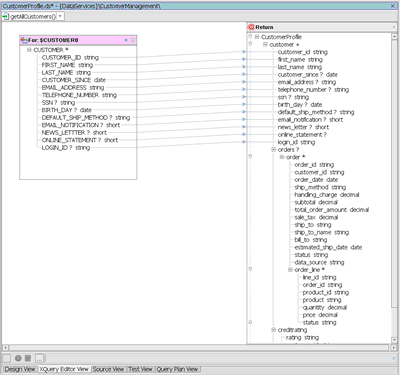400x375 pixels.
Task: Select telephone_number ? string return element
Action: 313,89
